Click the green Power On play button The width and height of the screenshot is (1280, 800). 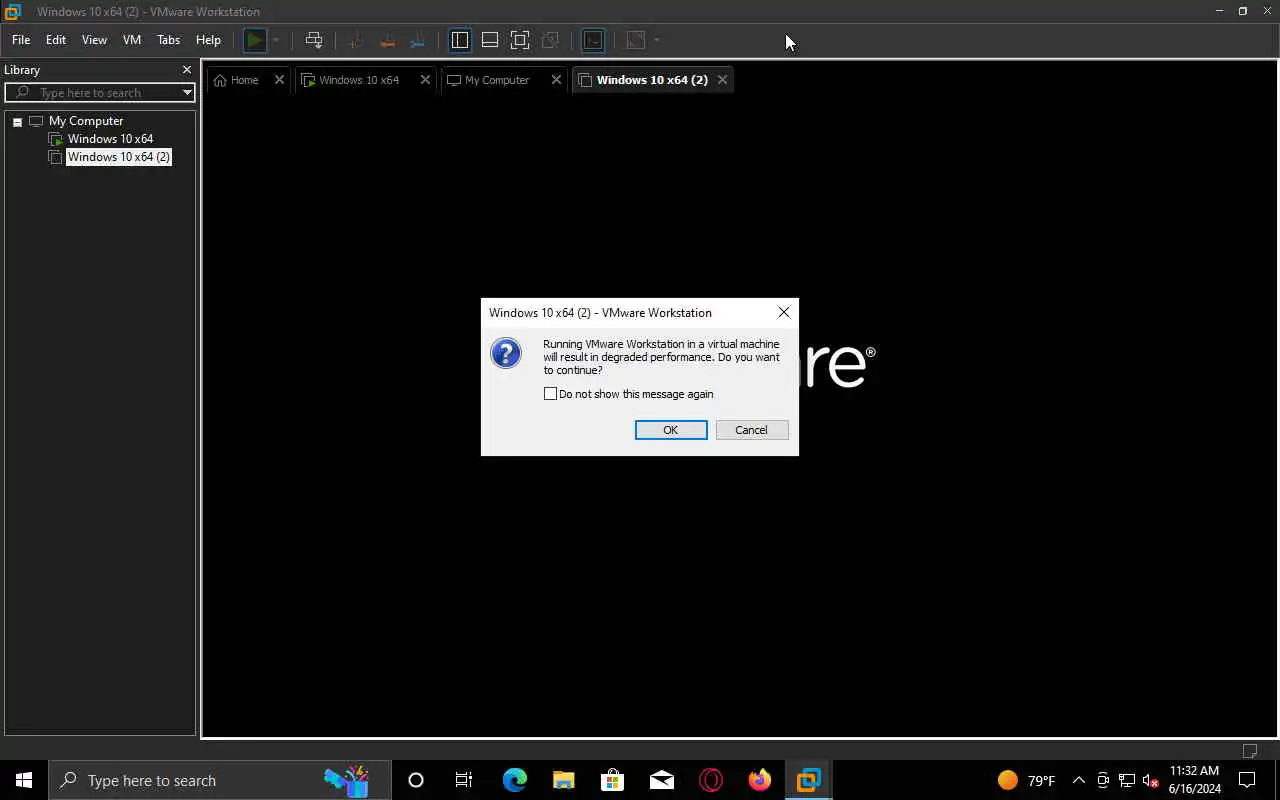coord(256,40)
